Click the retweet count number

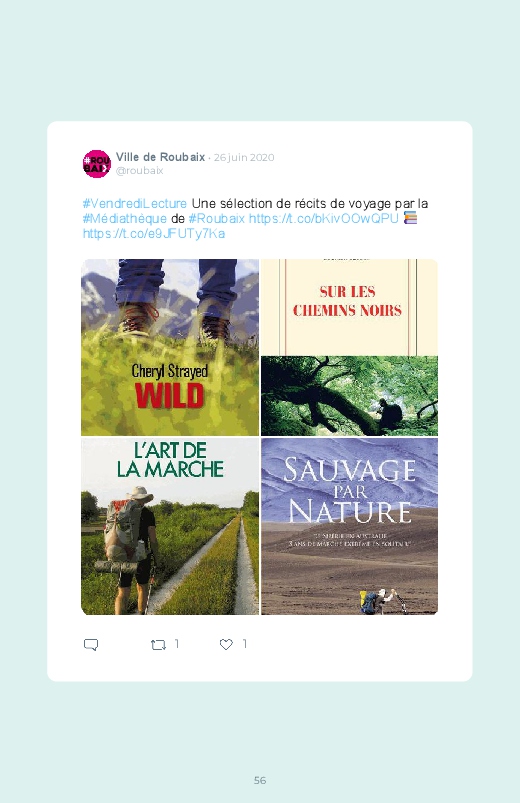tap(177, 644)
